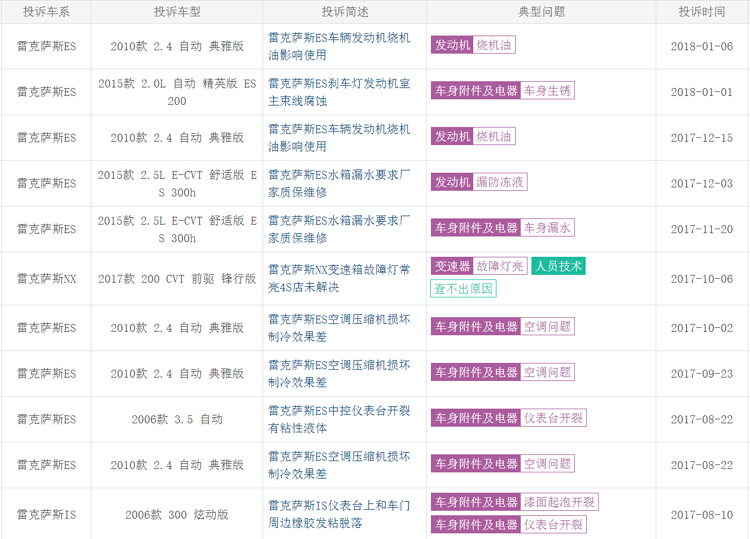Select the date 2017-10-02
Image resolution: width=750 pixels, height=539 pixels.
tap(702, 328)
